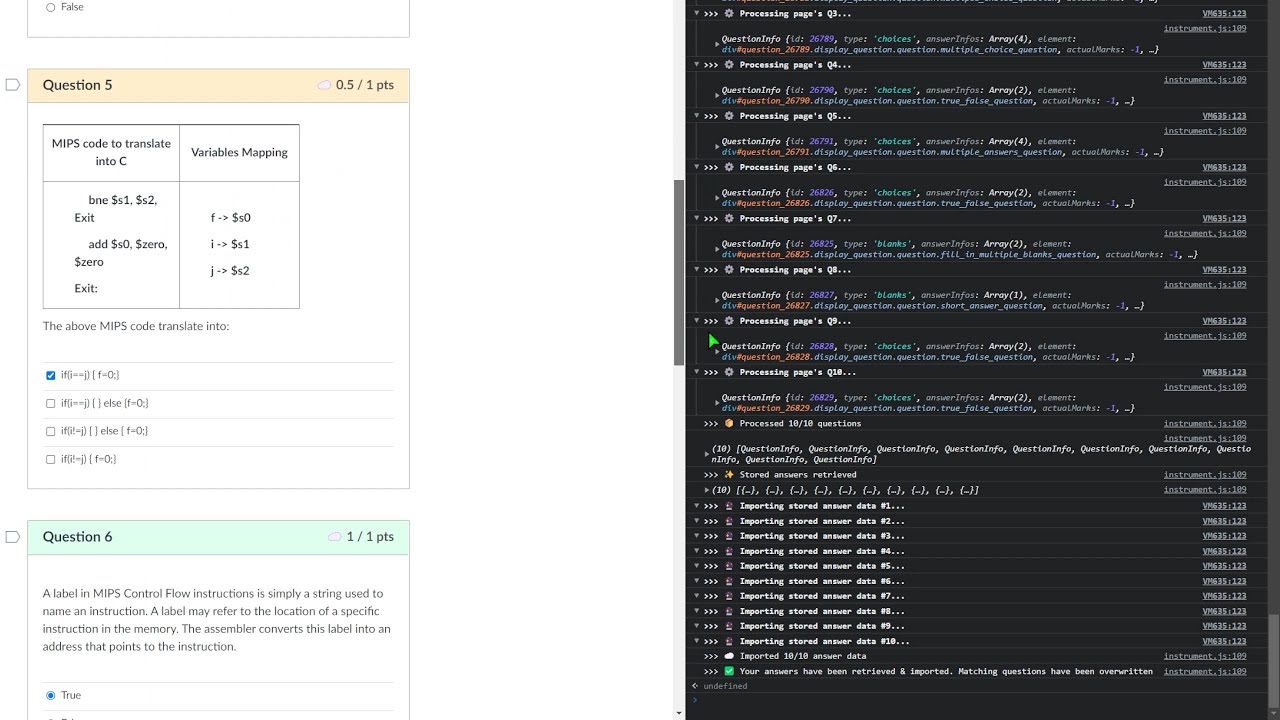Screen dimensions: 1280x720
Task: Collapse the Processing page's Q10 log group
Action: click(697, 372)
